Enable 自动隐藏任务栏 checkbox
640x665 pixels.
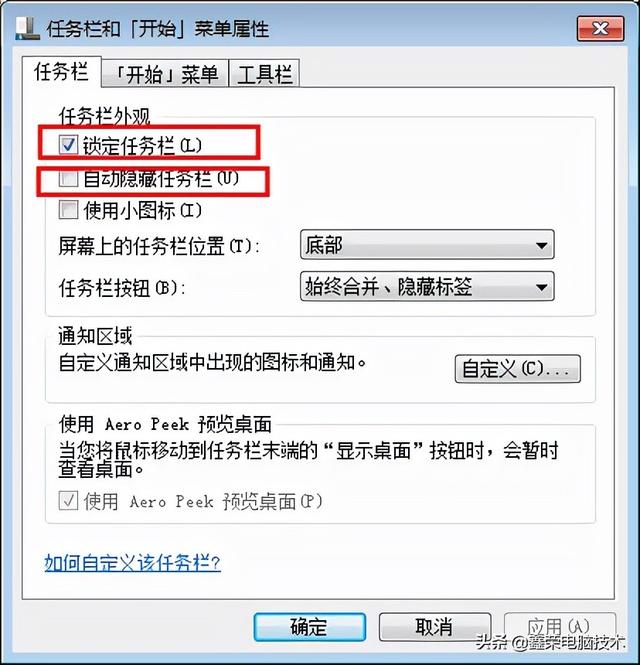(x=68, y=178)
